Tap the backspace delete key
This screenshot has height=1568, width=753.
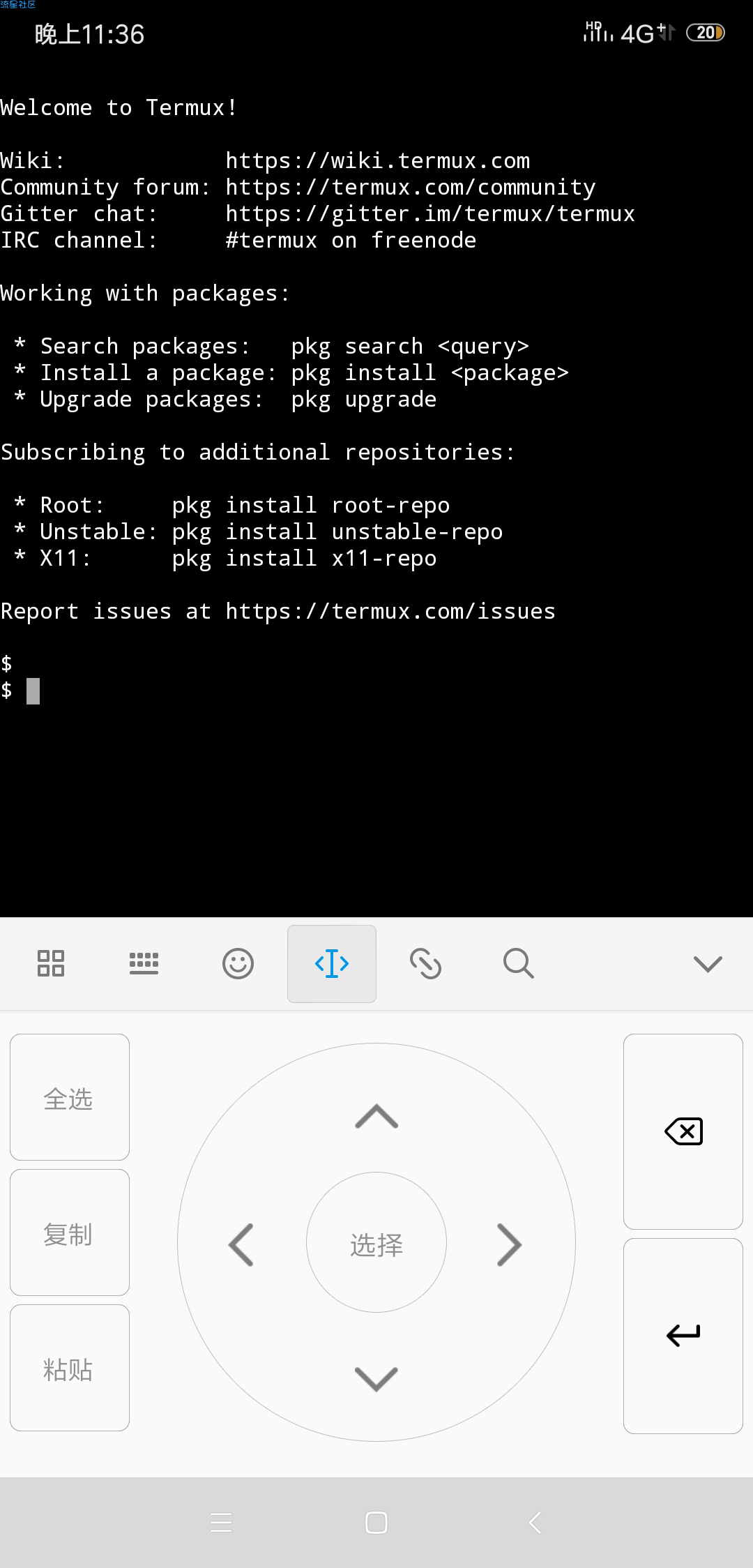coord(683,1131)
